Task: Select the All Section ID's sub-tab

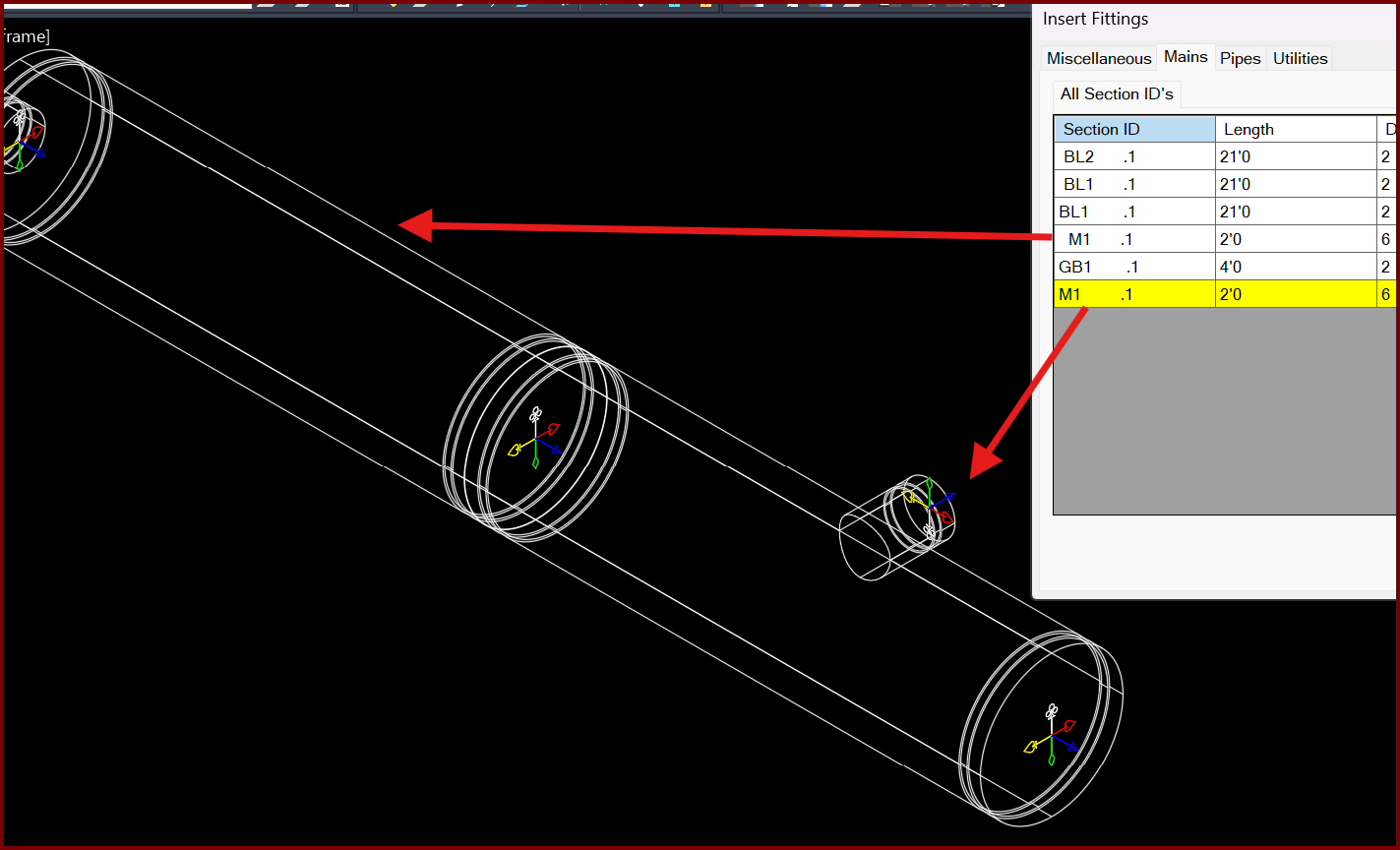Action: click(1116, 94)
